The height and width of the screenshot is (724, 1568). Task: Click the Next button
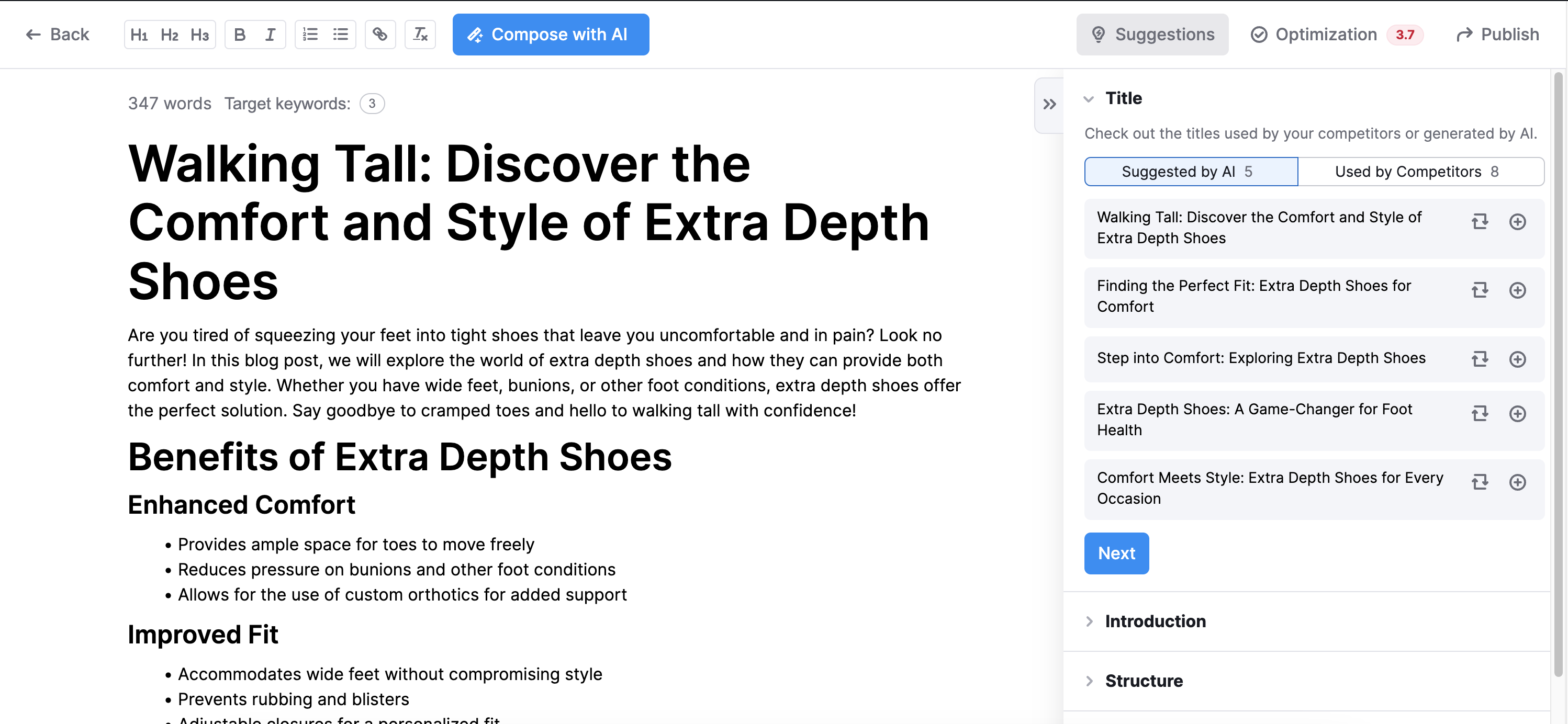tap(1116, 553)
